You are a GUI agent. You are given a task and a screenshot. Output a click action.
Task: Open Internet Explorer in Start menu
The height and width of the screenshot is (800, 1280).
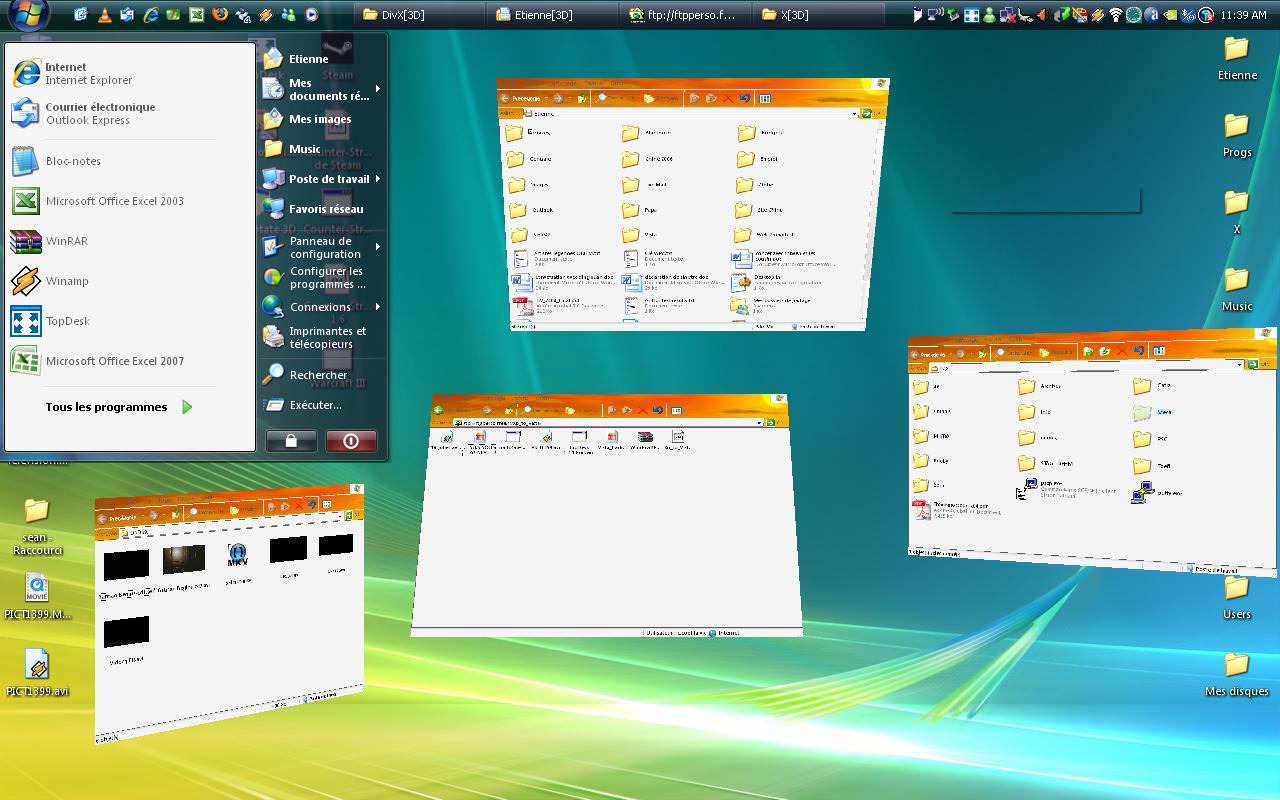click(x=130, y=73)
